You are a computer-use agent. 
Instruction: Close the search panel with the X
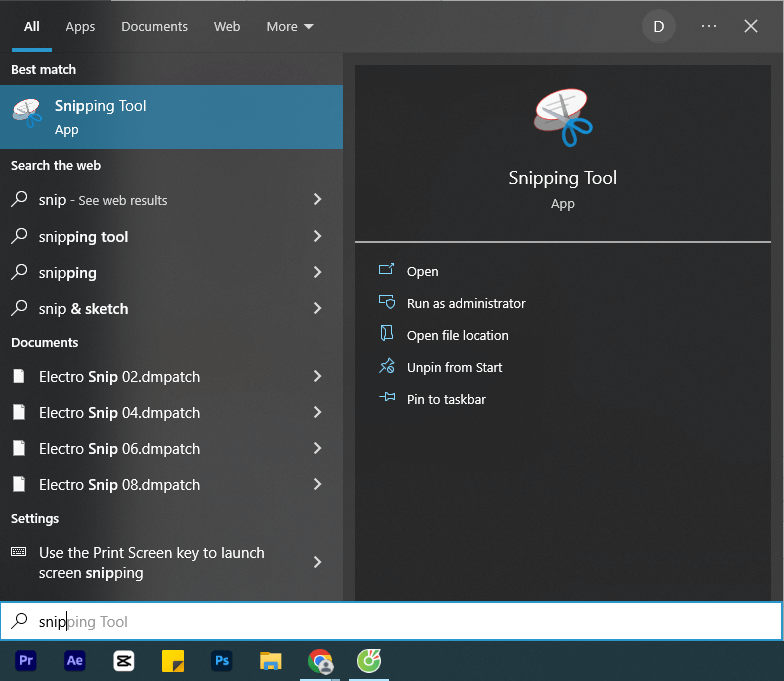tap(750, 26)
